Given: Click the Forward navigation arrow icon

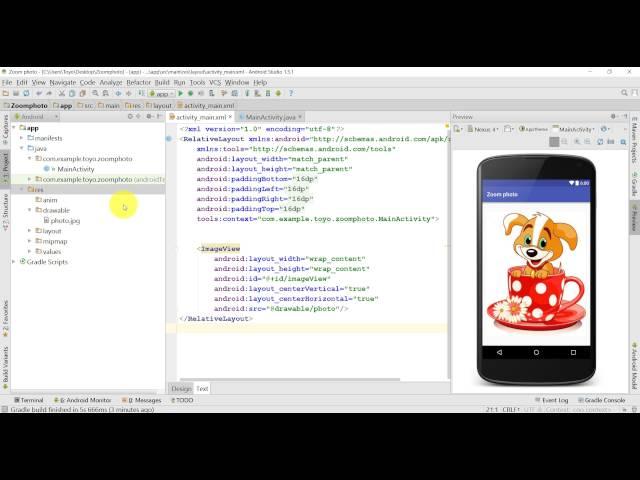Looking at the screenshot, I should pyautogui.click(x=129, y=93).
